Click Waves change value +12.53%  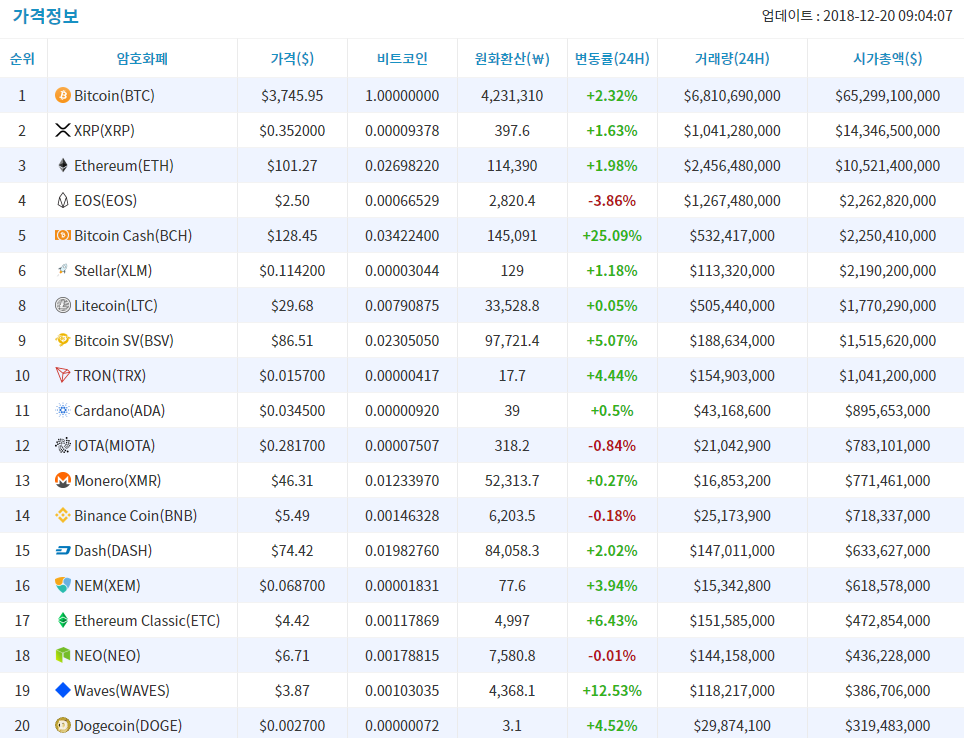[612, 691]
